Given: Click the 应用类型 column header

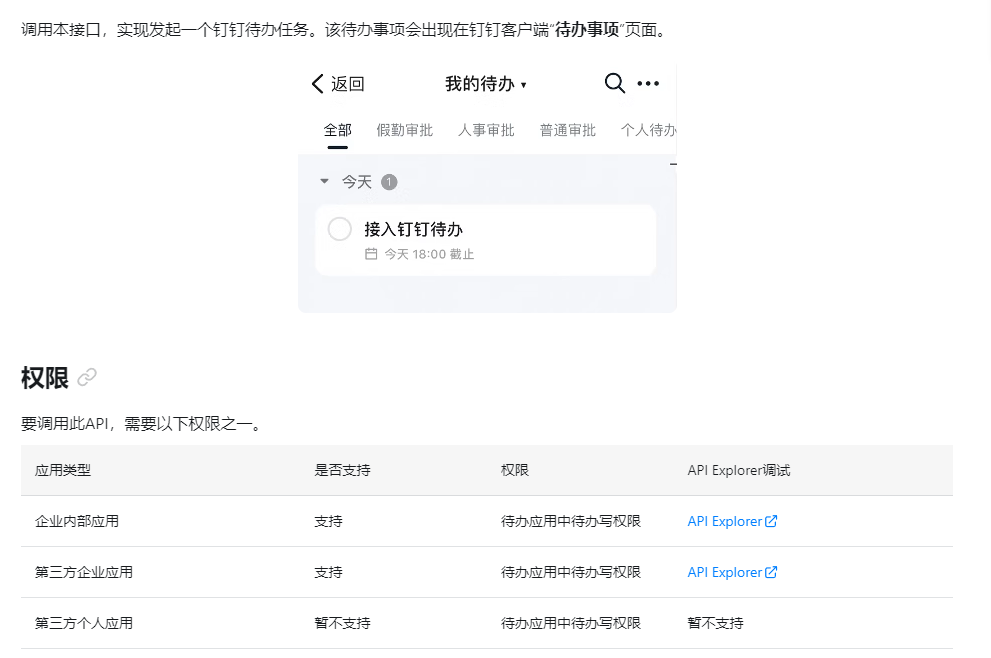Looking at the screenshot, I should tap(63, 470).
